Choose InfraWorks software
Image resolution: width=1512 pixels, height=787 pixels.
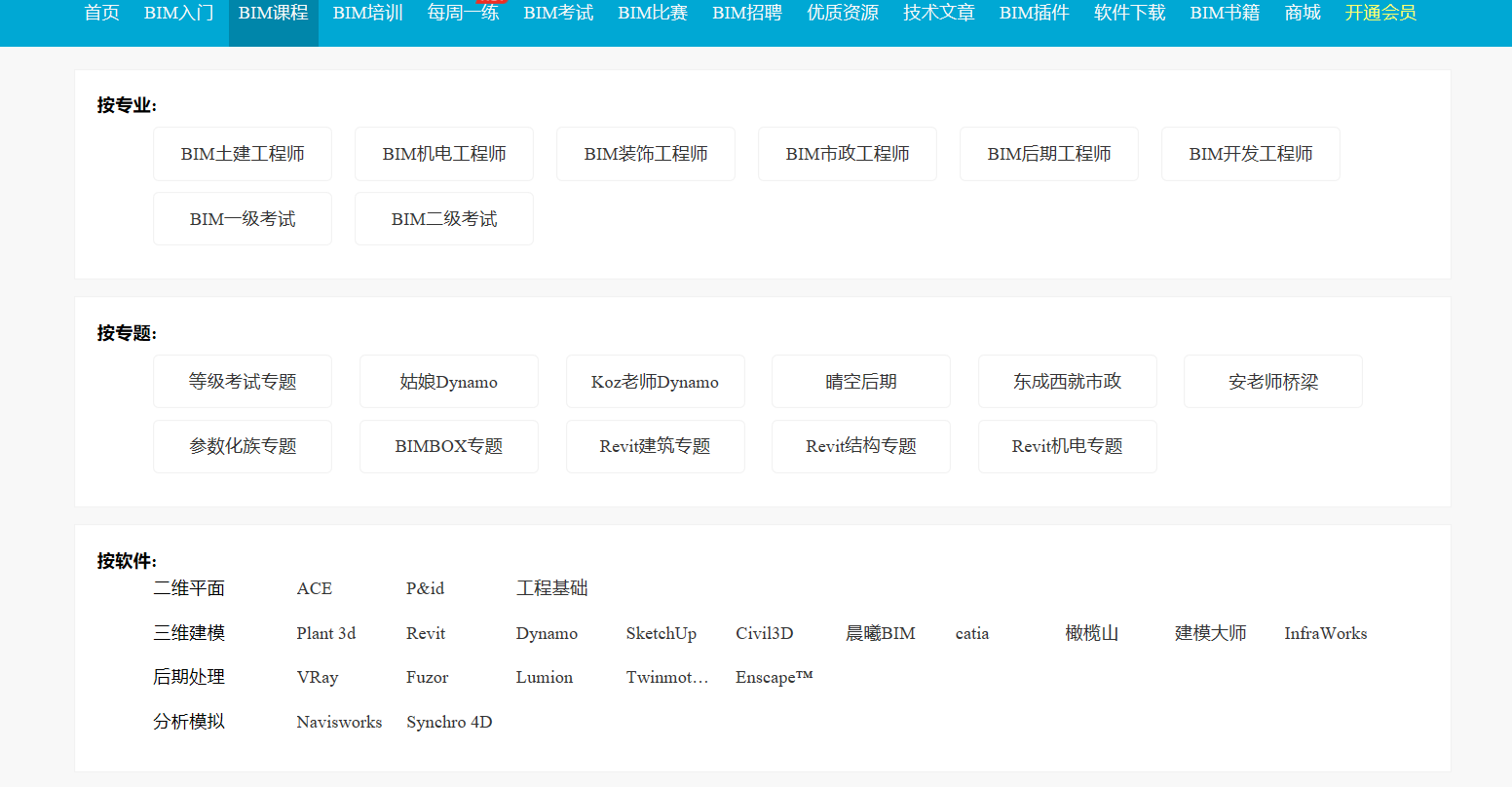point(1326,633)
